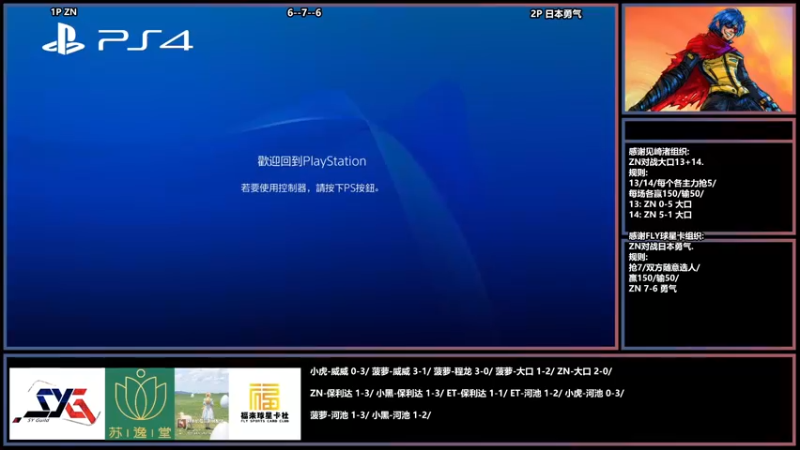Click the '1P ZN' player label
Viewport: 800px width, 450px height.
(x=64, y=12)
